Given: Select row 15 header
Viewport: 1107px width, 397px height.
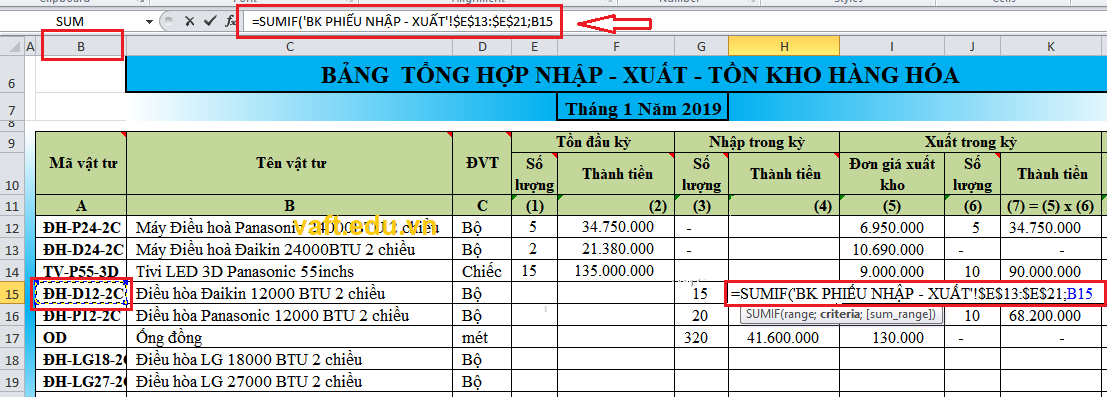Looking at the screenshot, I should (x=11, y=292).
